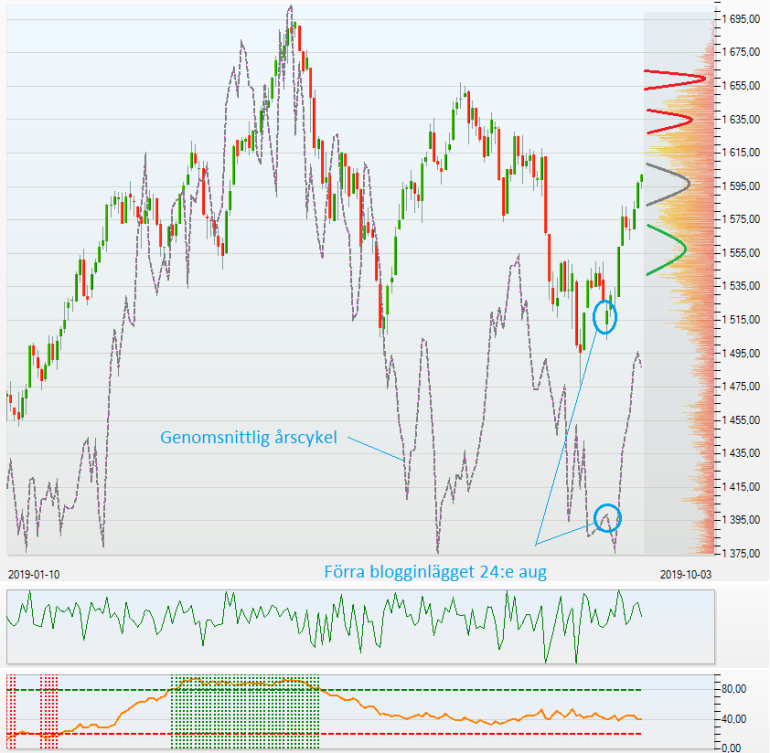Image resolution: width=770 pixels, height=753 pixels.
Task: Click the 1 515,00 price axis label
Action: pyautogui.click(x=741, y=320)
